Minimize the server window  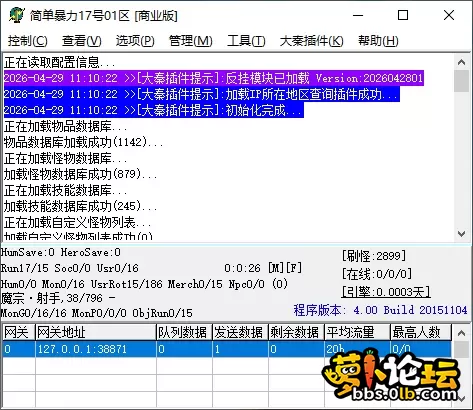click(x=358, y=15)
